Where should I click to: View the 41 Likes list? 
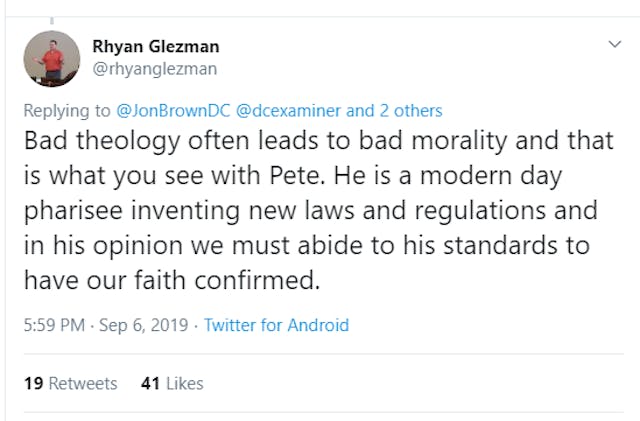[x=172, y=383]
